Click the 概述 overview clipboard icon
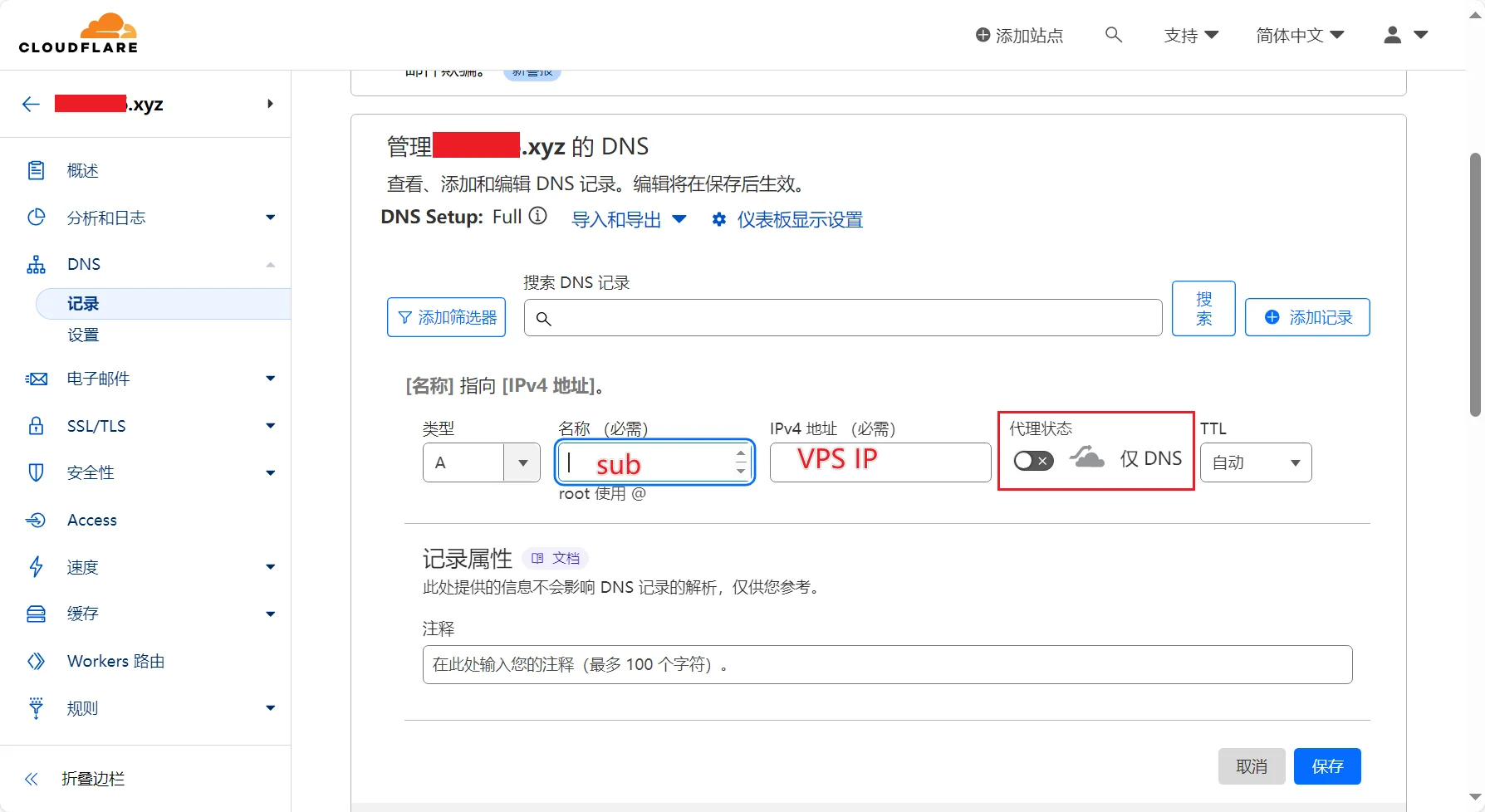This screenshot has height=812, width=1485. 36,170
